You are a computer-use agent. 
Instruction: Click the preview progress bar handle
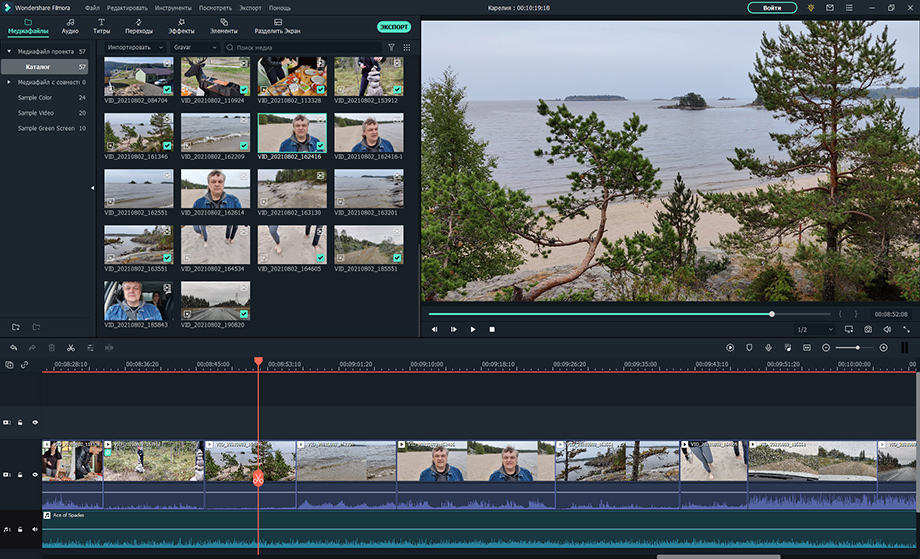[x=772, y=314]
